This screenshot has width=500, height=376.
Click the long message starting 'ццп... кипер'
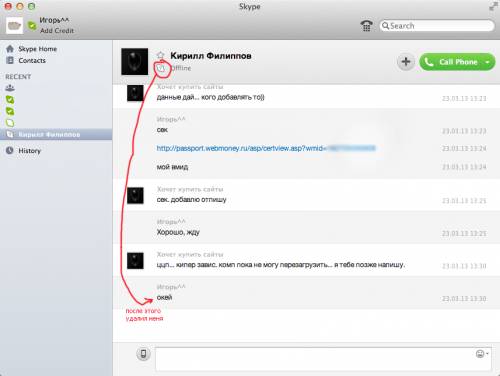(281, 265)
